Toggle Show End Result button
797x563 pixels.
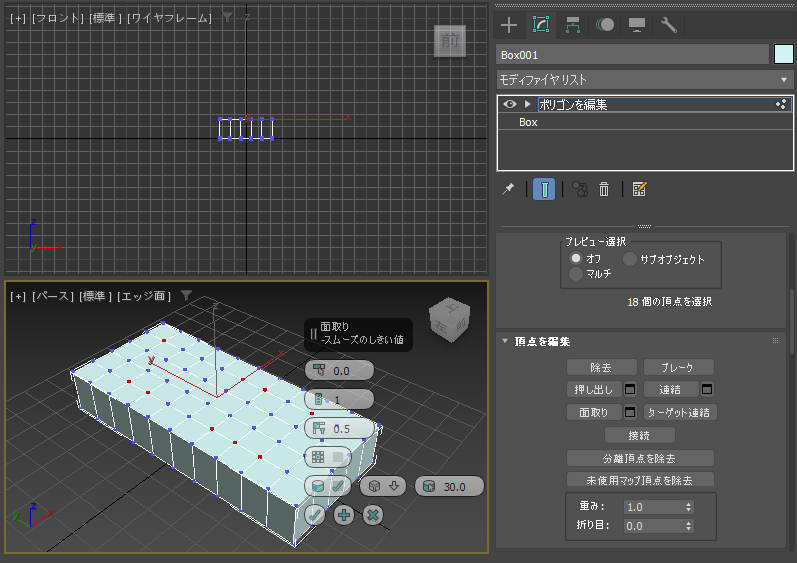pos(544,189)
